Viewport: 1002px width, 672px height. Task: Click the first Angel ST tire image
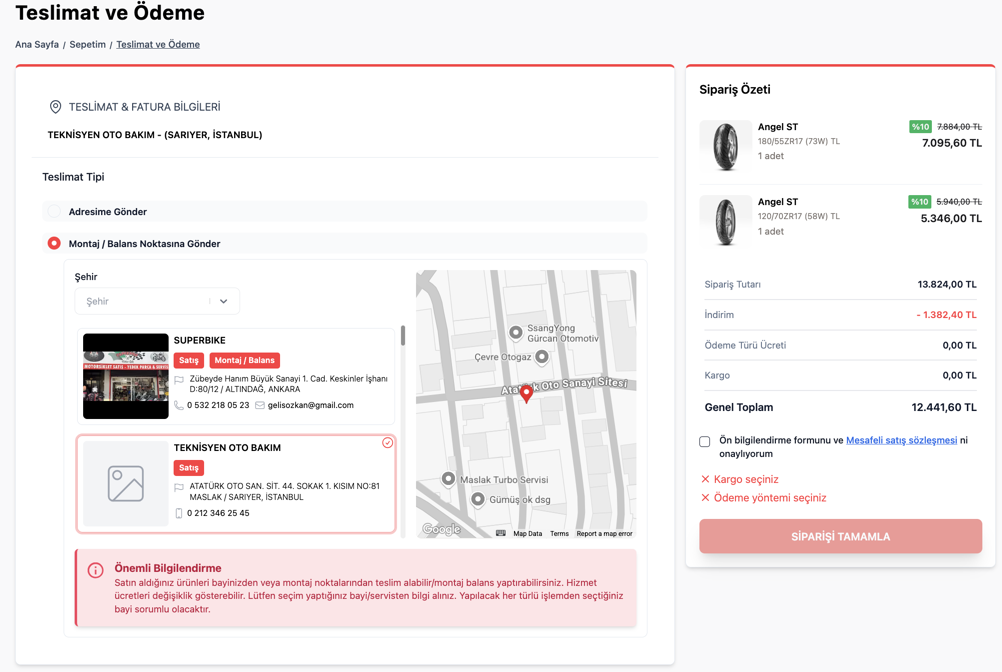(x=725, y=146)
